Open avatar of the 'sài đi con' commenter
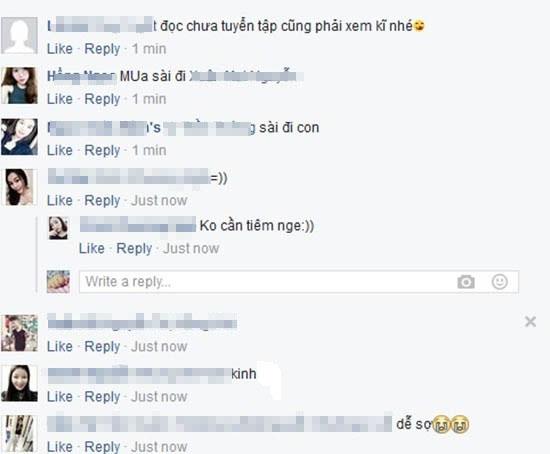 coord(19,137)
